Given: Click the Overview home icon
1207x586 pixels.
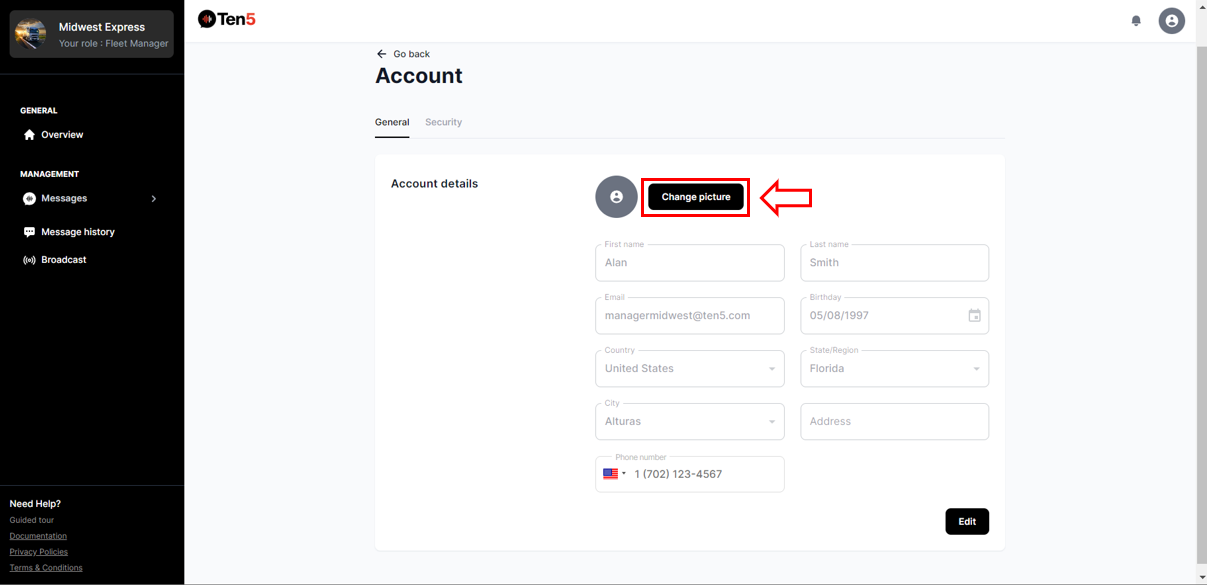Looking at the screenshot, I should (x=29, y=135).
